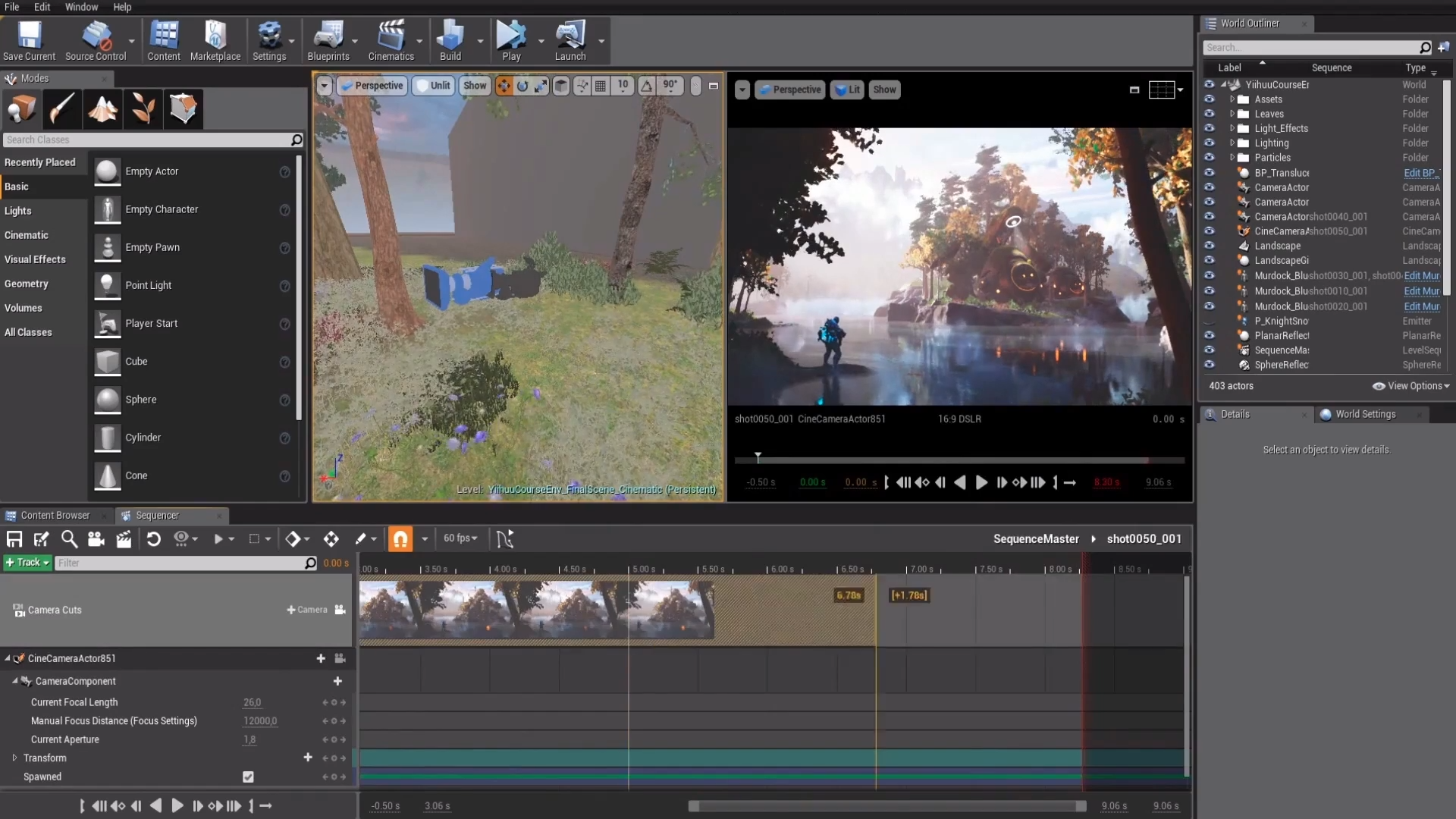Click the Sequencer curve editor icon
Screen dimensions: 1456x819
click(505, 539)
